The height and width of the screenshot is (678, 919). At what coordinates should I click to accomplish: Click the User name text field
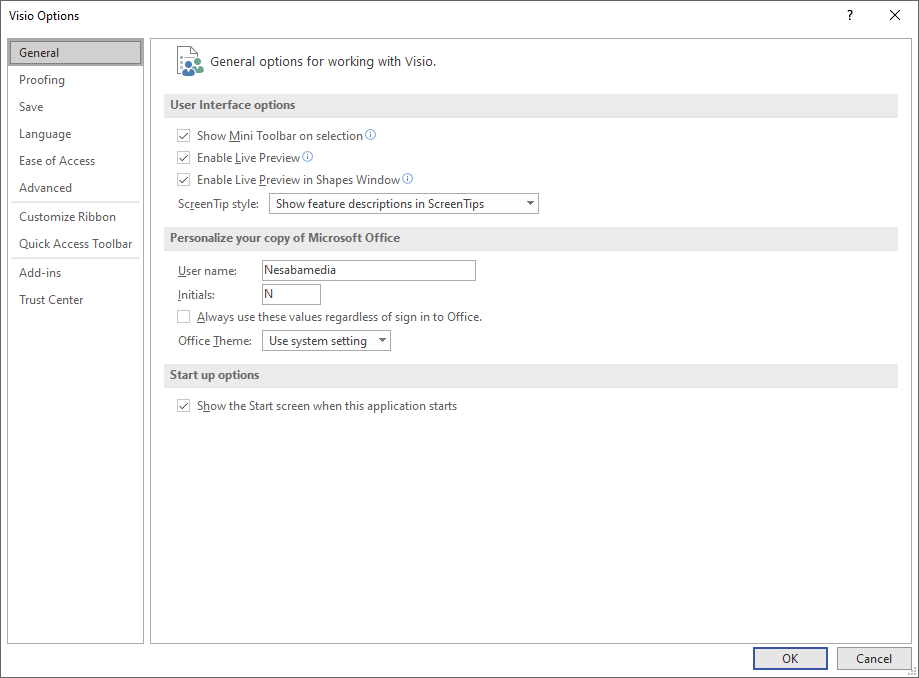368,270
